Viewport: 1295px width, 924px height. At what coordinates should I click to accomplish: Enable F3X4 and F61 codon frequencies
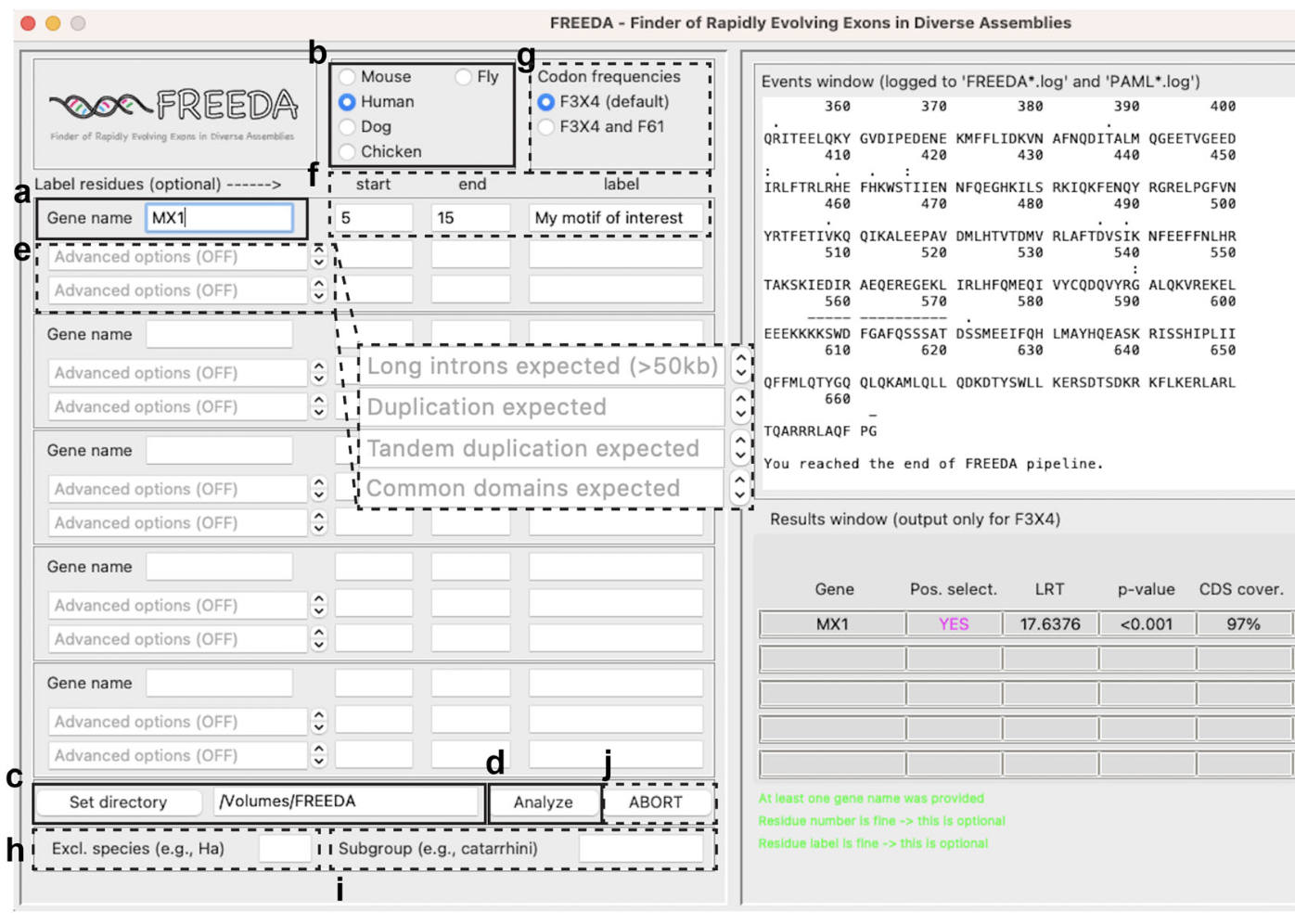546,126
